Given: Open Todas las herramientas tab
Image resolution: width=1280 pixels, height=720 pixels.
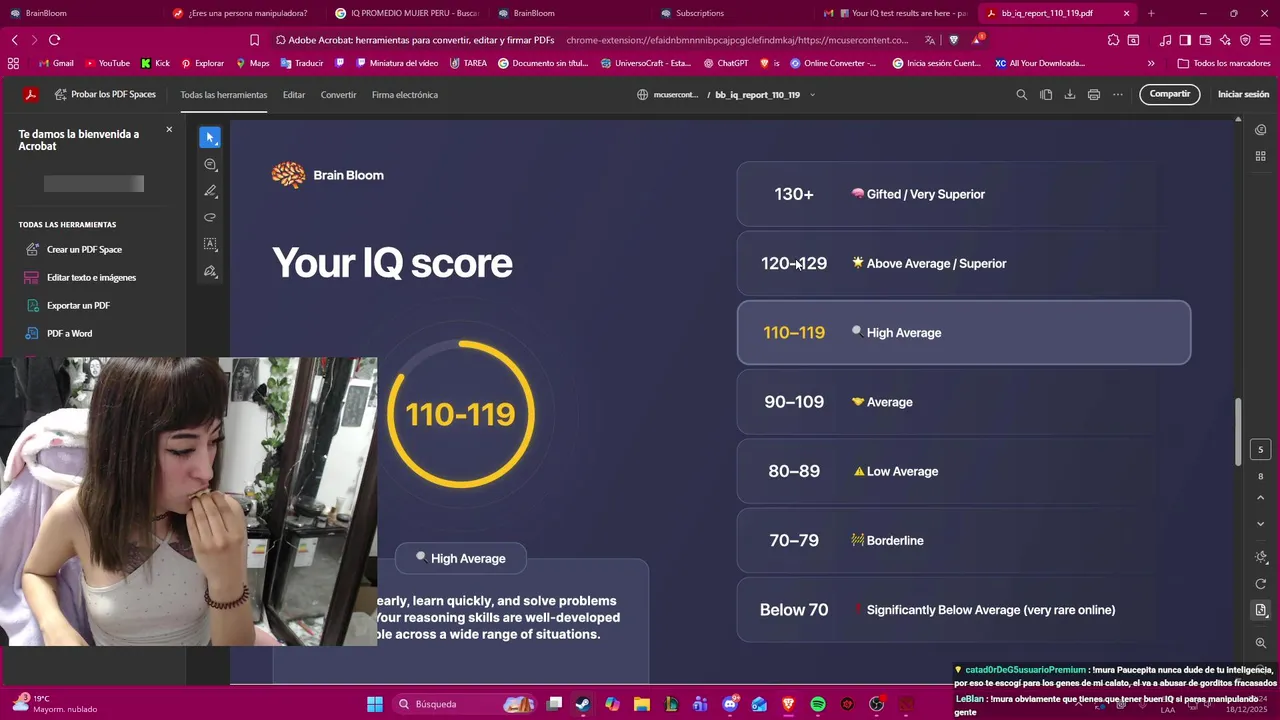Looking at the screenshot, I should (x=224, y=95).
